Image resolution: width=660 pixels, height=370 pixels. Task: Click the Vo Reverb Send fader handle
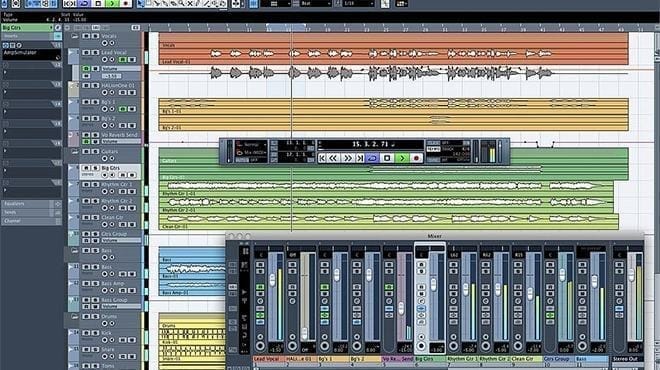coord(401,308)
